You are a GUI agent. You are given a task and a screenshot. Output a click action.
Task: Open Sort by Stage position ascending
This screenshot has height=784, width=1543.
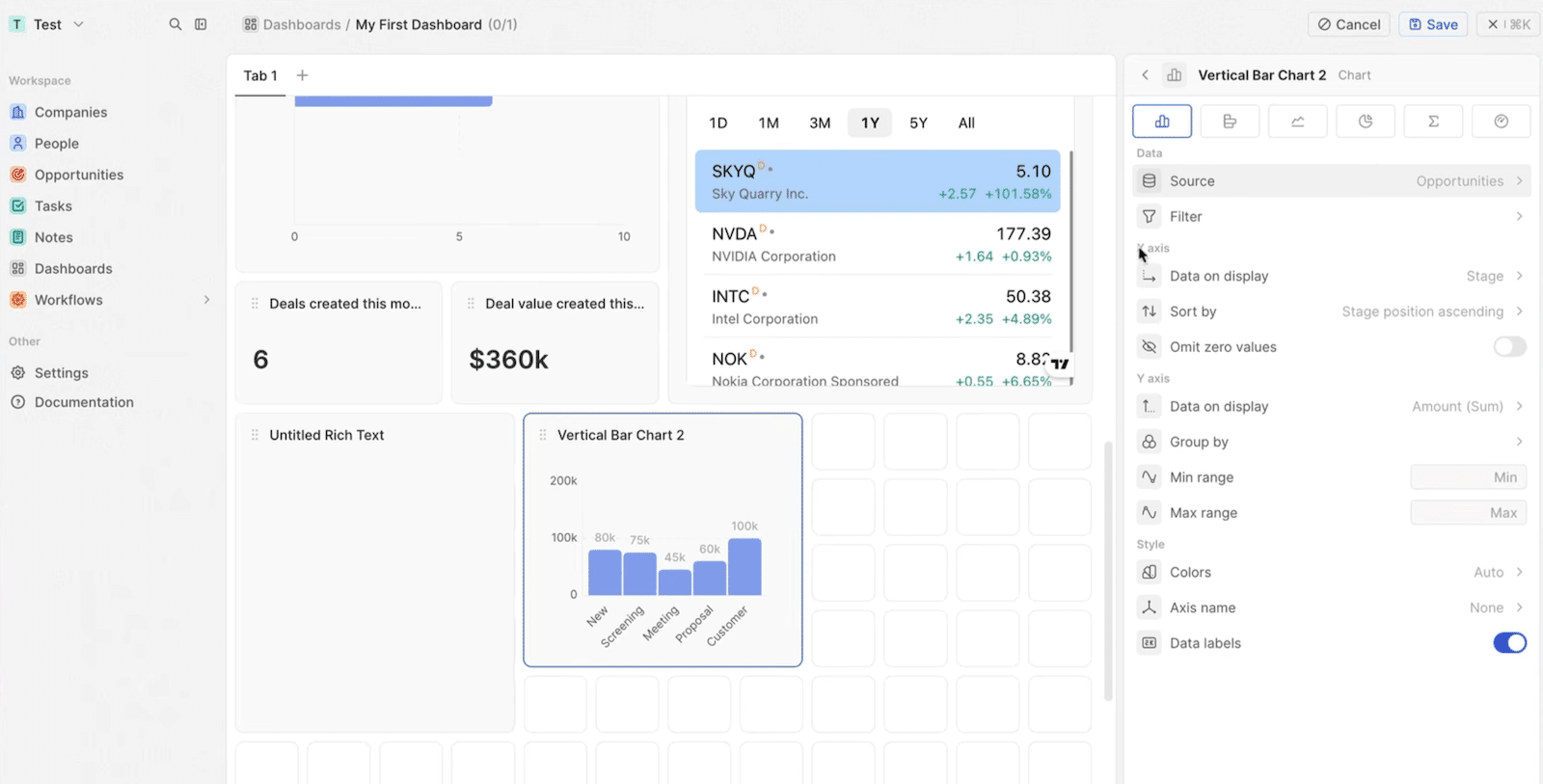pyautogui.click(x=1332, y=311)
